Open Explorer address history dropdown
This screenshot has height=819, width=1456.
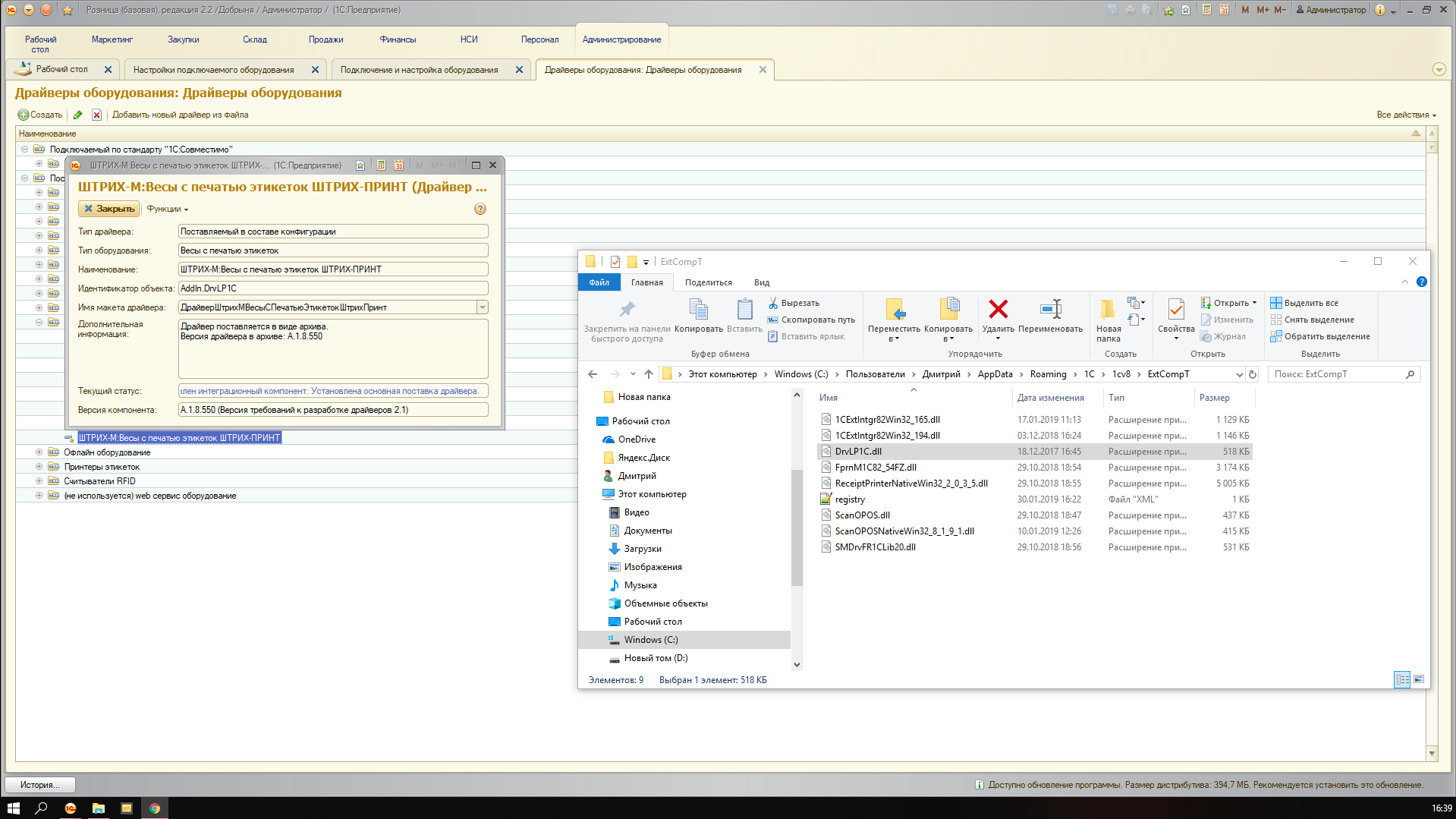pos(1239,374)
